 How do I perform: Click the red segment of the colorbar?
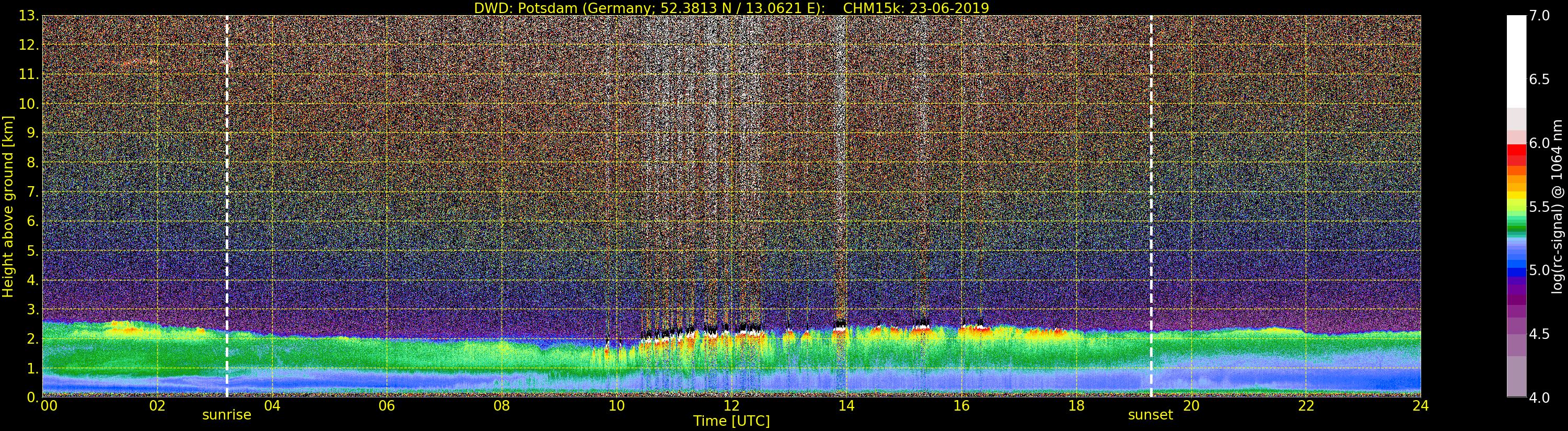[1516, 150]
